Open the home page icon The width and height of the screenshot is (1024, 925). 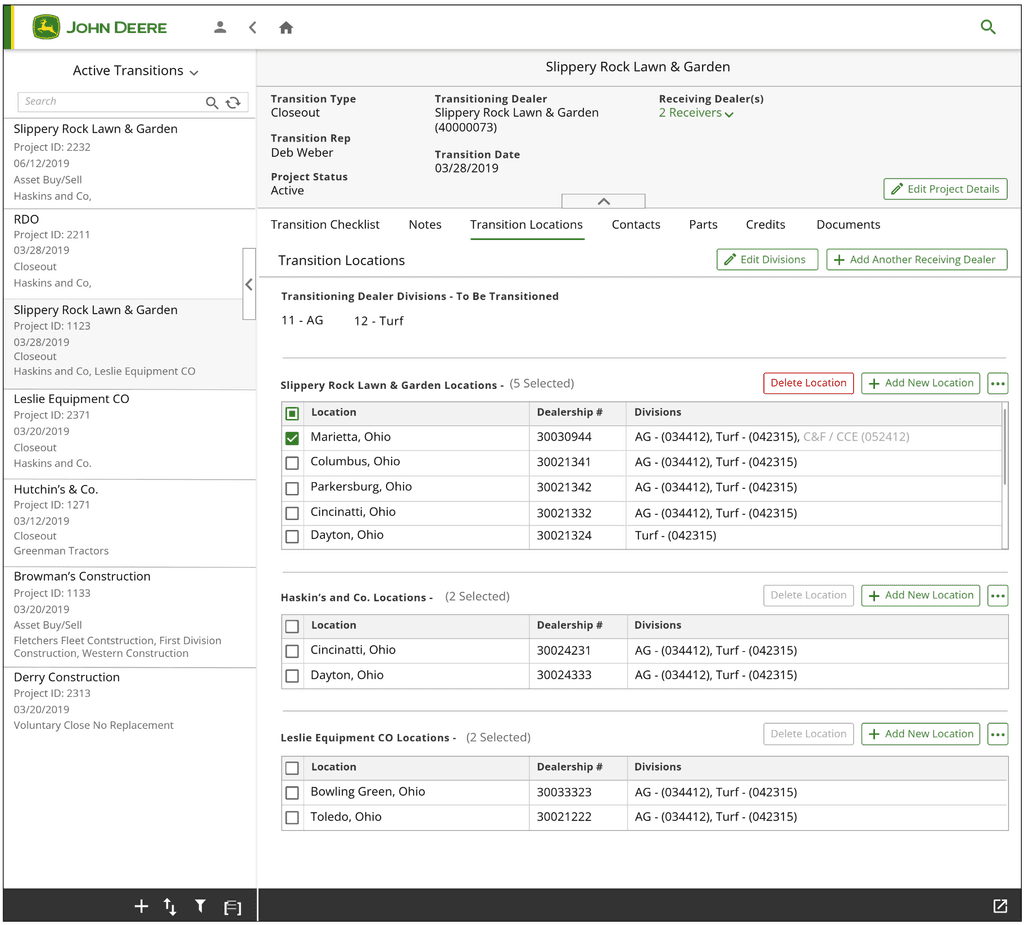[x=286, y=27]
